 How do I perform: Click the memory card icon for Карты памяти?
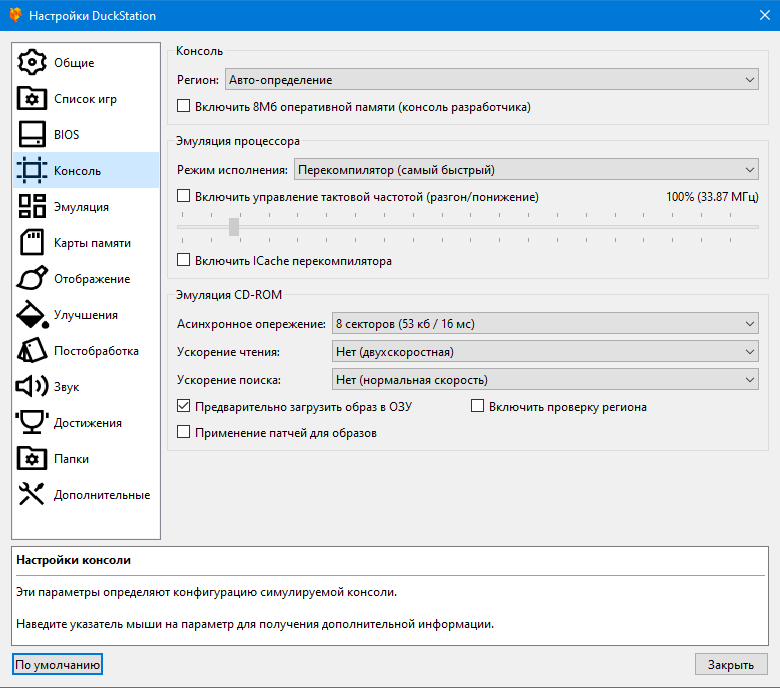coord(32,242)
